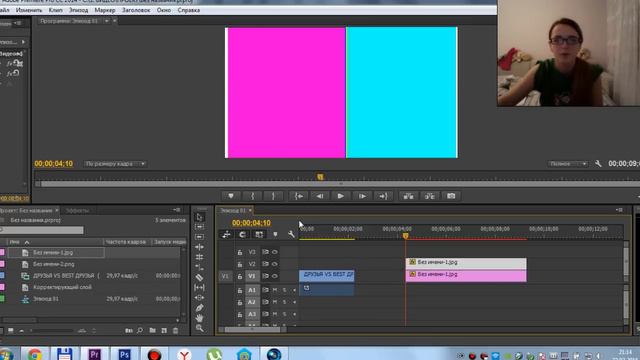Click the program monitor Add Marker button
Viewport: 640px width, 360px height.
coord(231,196)
